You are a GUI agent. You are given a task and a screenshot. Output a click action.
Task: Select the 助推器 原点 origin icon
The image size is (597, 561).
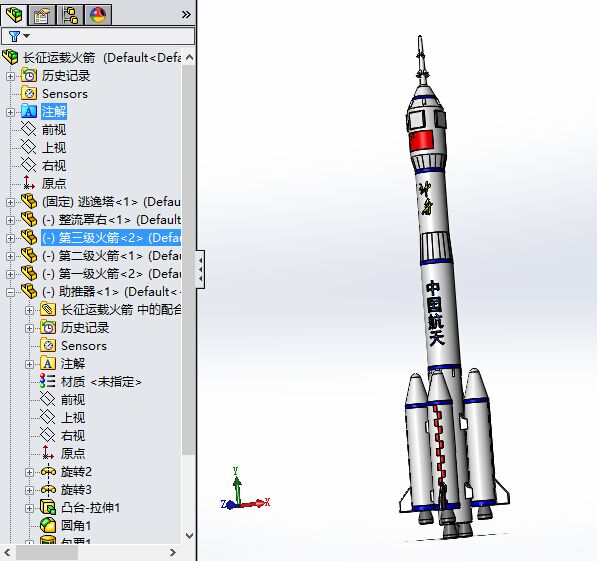(x=48, y=453)
